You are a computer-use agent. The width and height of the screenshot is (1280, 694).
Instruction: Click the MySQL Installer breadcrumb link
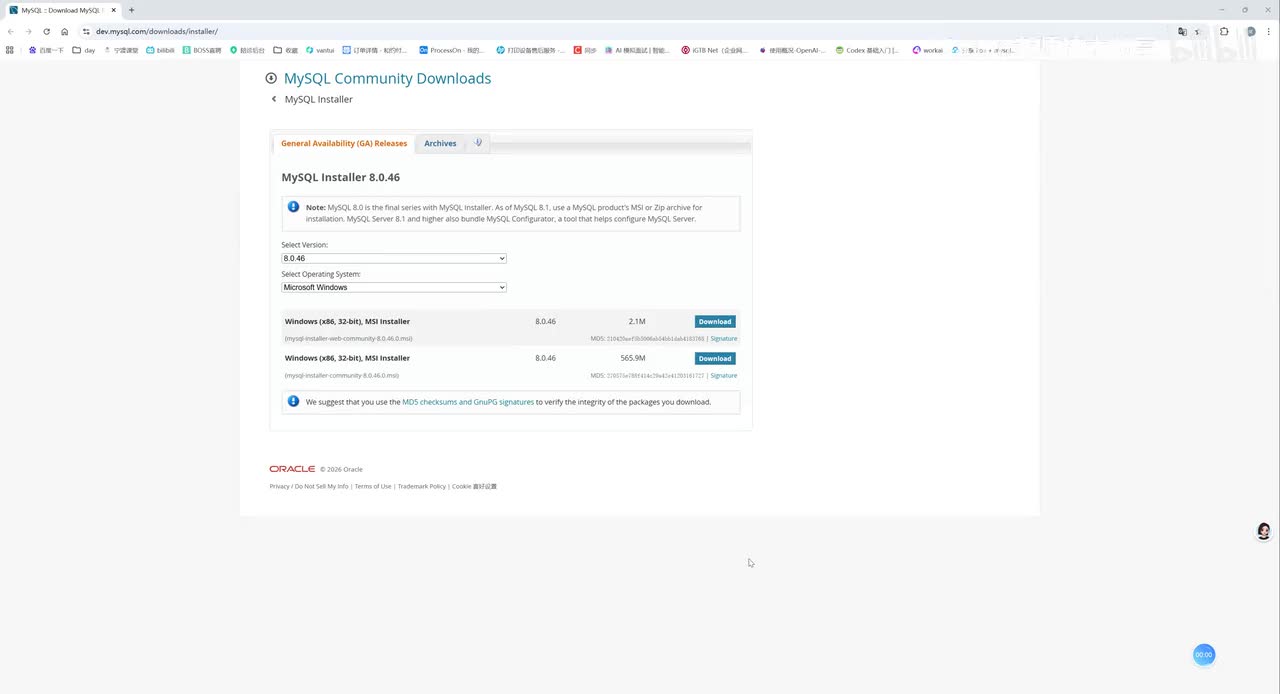pyautogui.click(x=318, y=99)
